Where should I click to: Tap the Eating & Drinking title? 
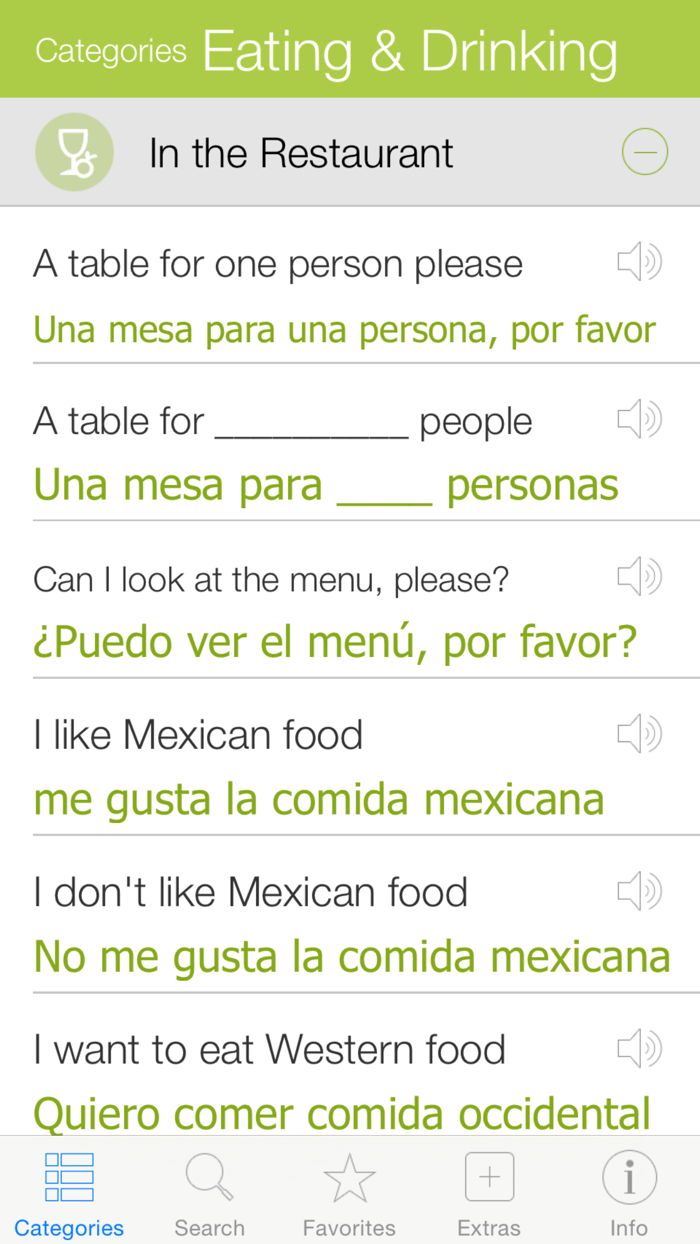pos(410,50)
